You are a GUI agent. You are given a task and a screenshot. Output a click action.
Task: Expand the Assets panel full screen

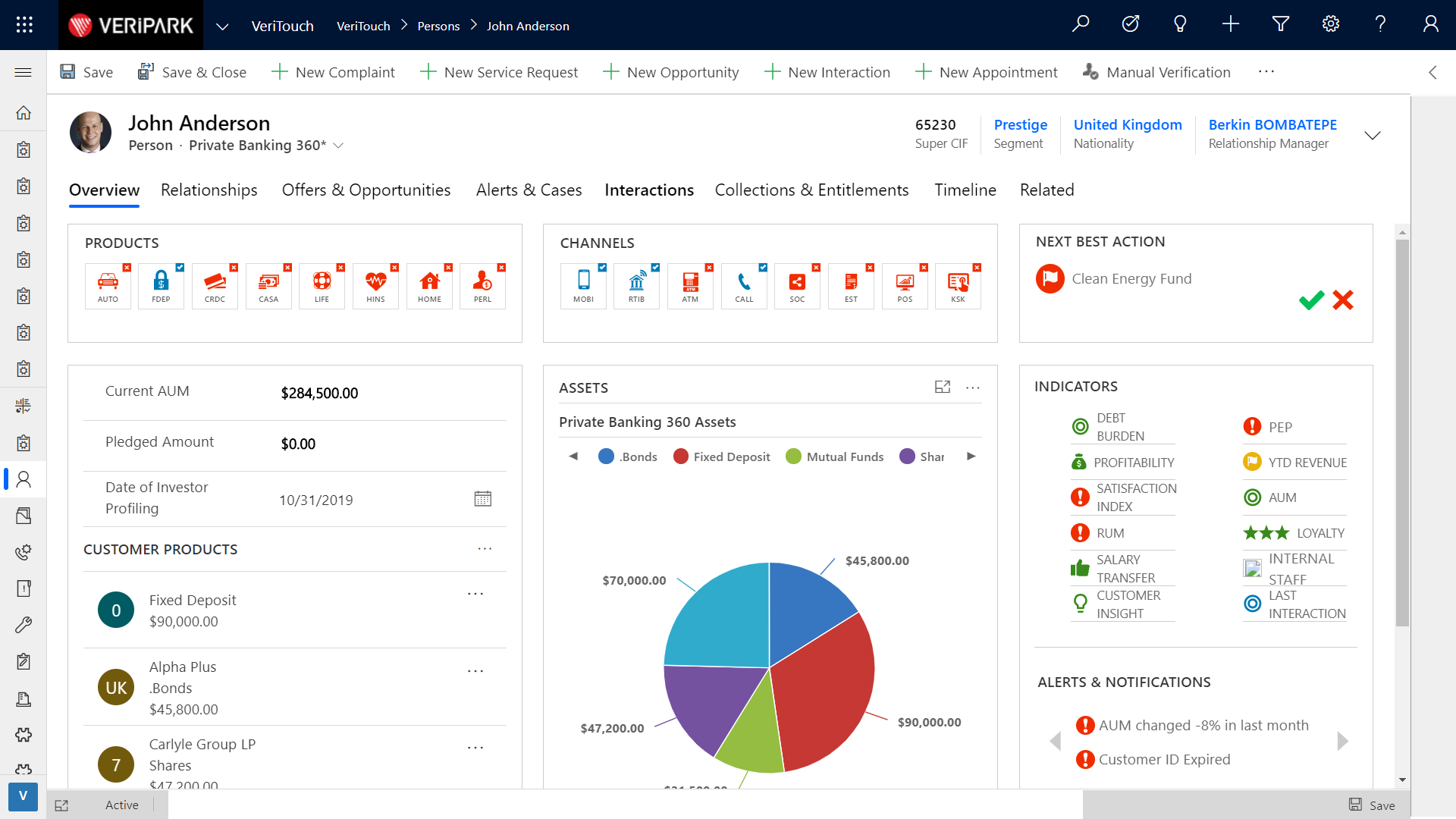tap(942, 387)
